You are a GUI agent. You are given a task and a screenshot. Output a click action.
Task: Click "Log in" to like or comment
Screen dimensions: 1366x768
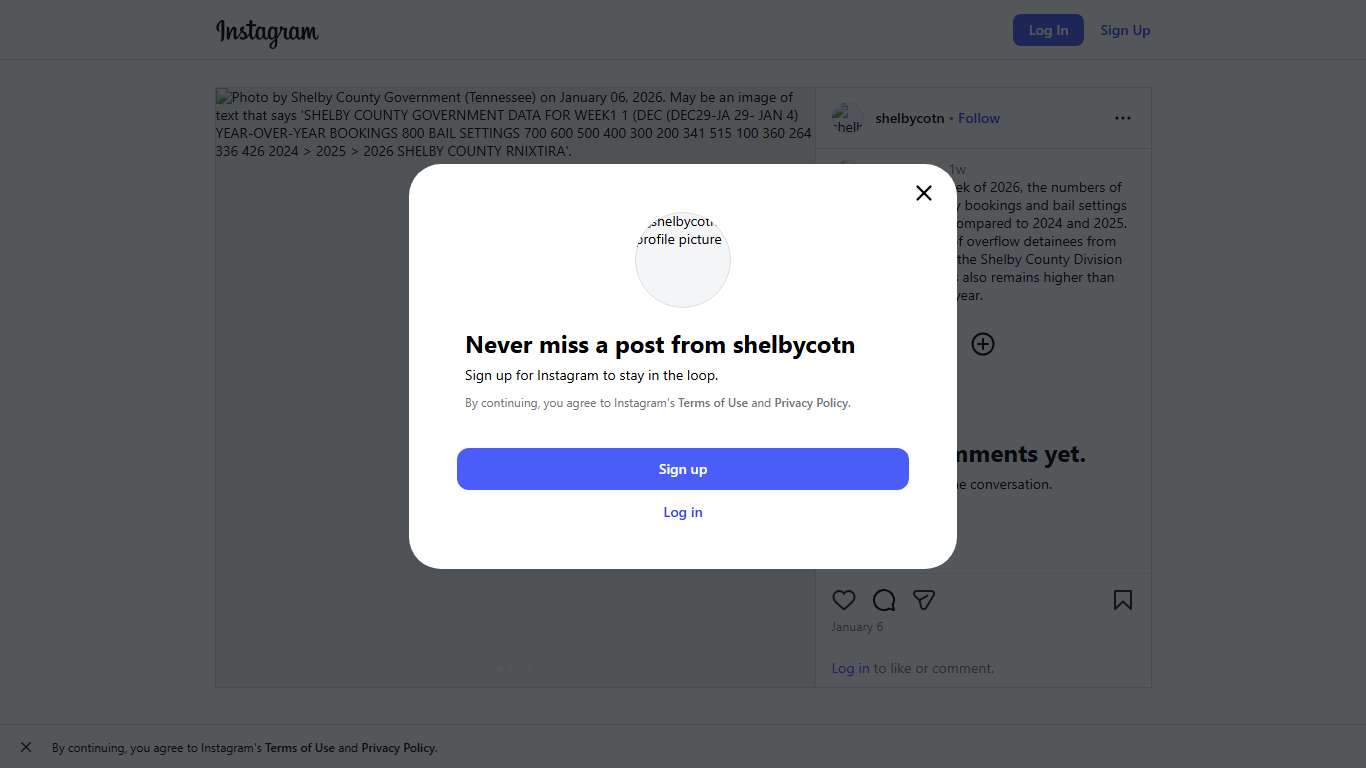pos(850,668)
